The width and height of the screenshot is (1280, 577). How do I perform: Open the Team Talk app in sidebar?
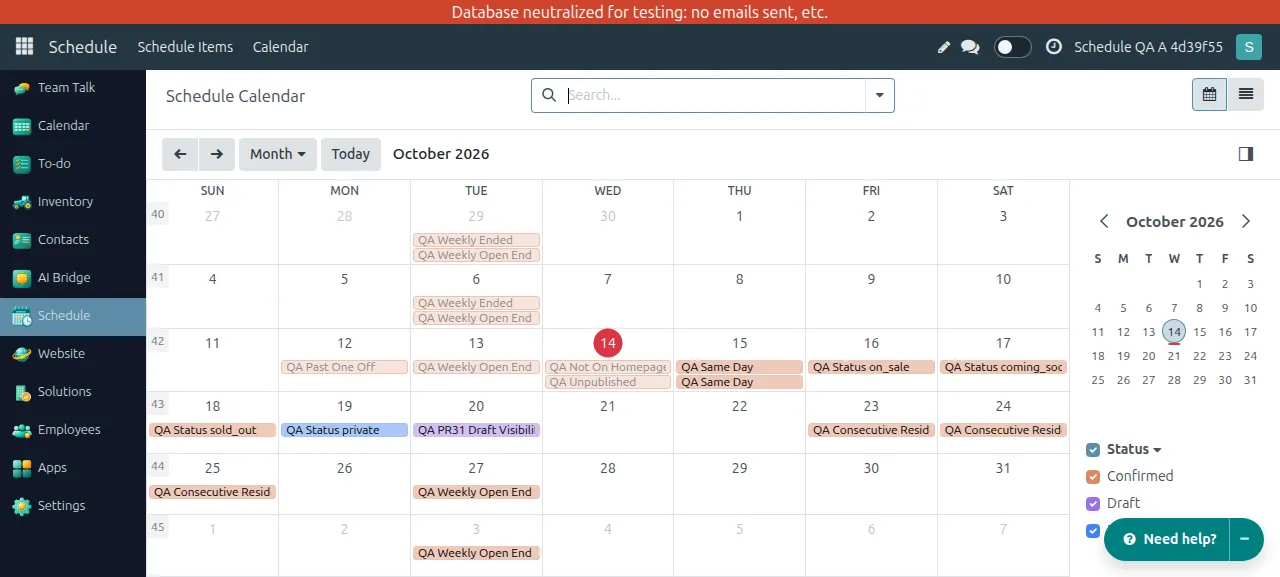click(73, 88)
